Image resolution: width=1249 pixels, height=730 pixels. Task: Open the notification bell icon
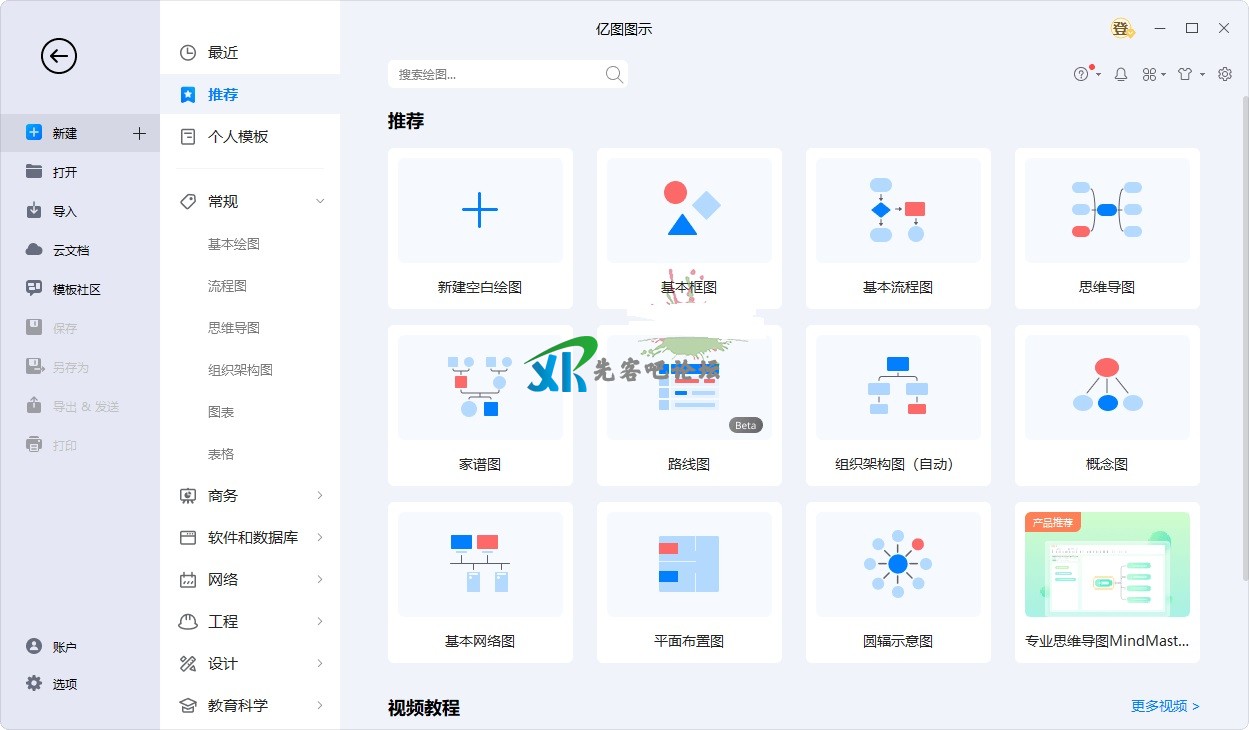pyautogui.click(x=1121, y=74)
